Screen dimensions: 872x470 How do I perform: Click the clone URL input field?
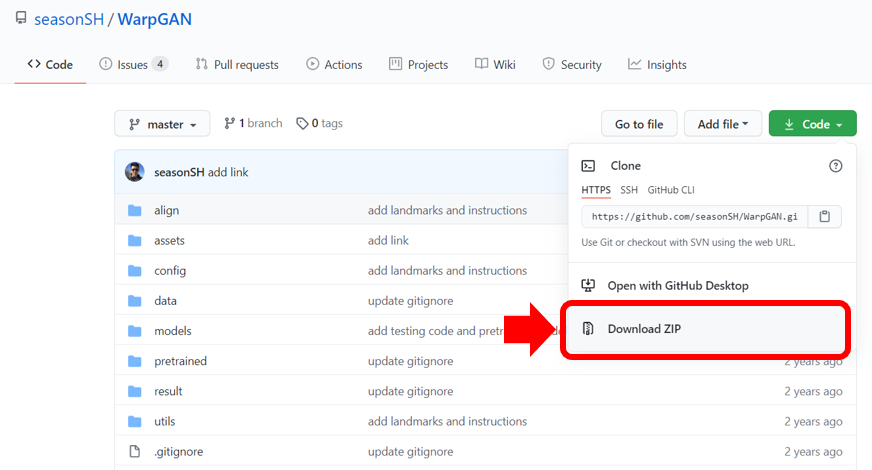pyautogui.click(x=695, y=216)
